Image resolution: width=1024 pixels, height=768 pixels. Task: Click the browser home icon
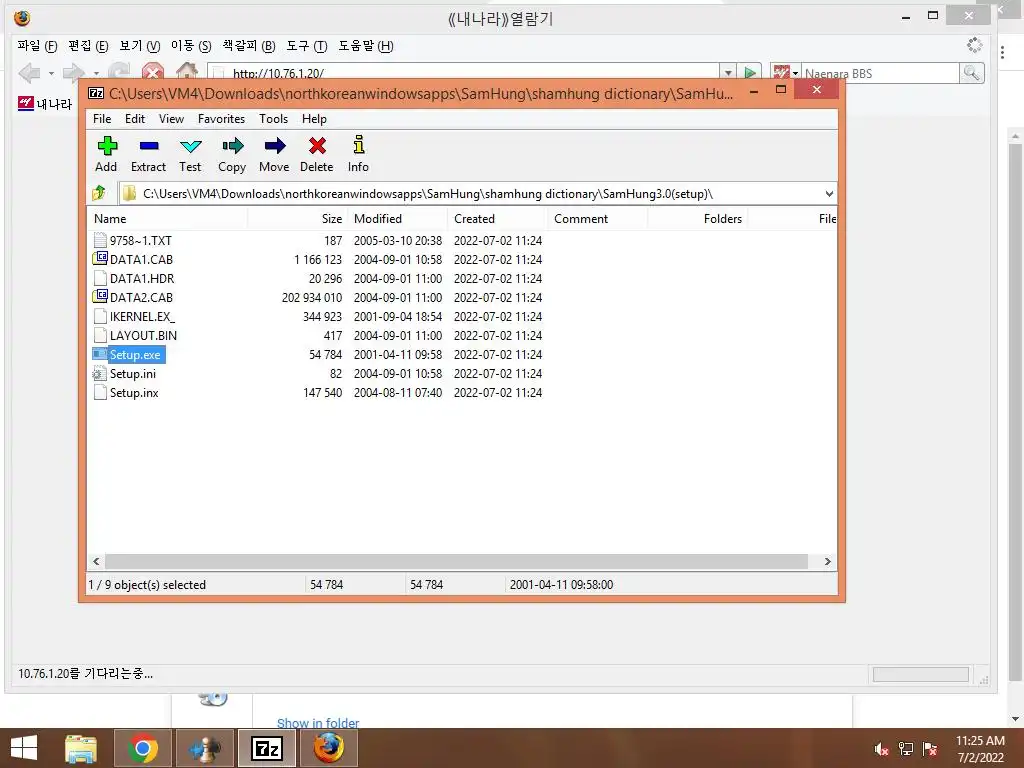pos(187,72)
